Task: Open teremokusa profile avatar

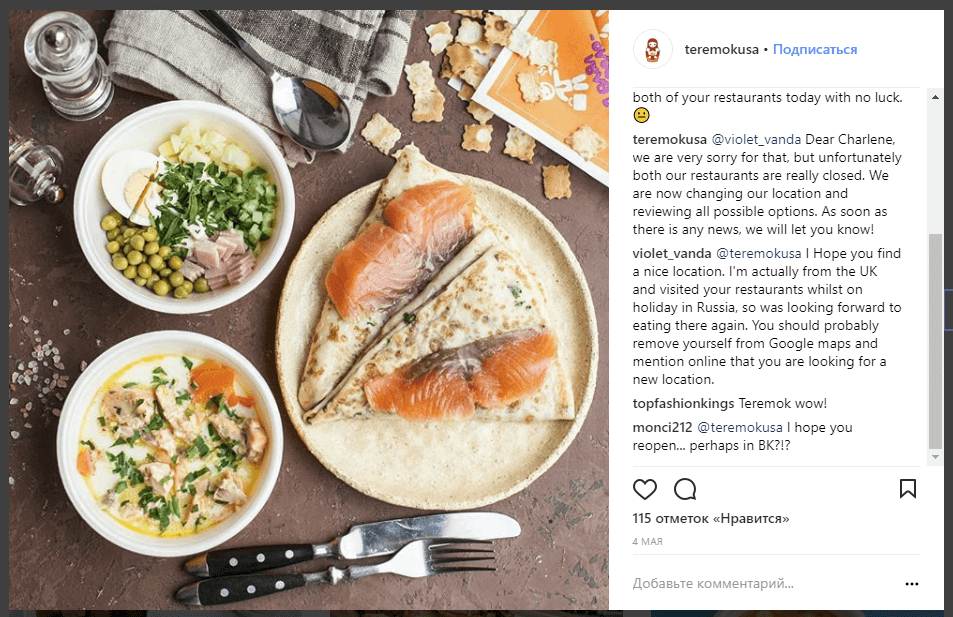Action: pos(653,49)
